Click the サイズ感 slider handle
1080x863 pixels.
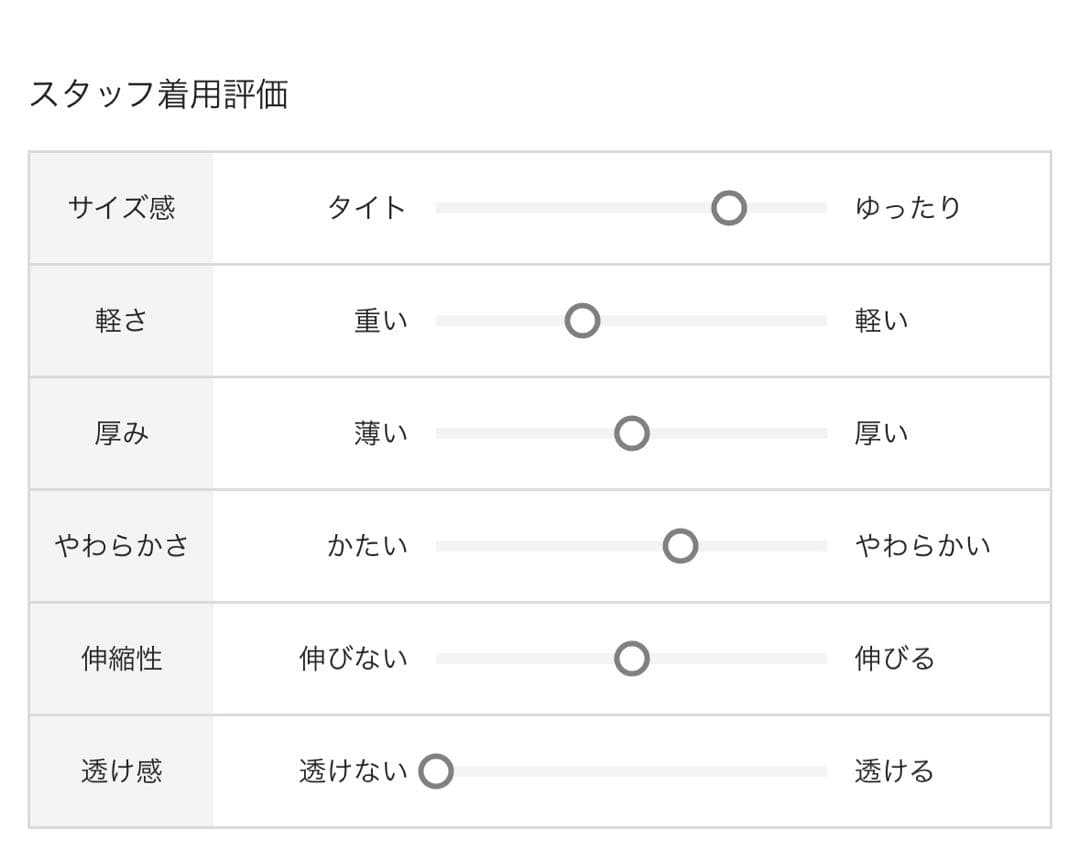tap(729, 208)
